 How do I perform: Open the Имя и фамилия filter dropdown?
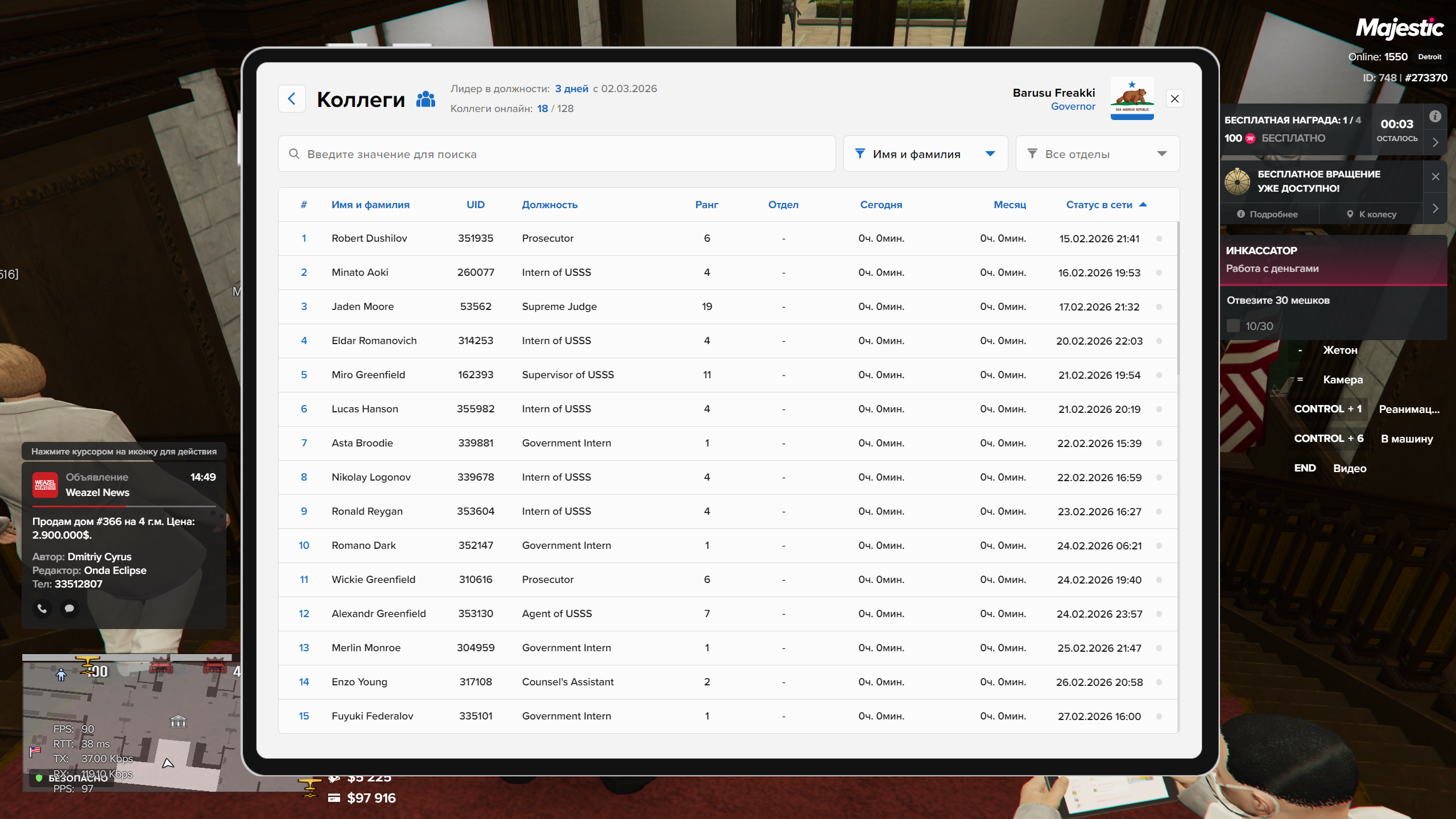pyautogui.click(x=925, y=154)
